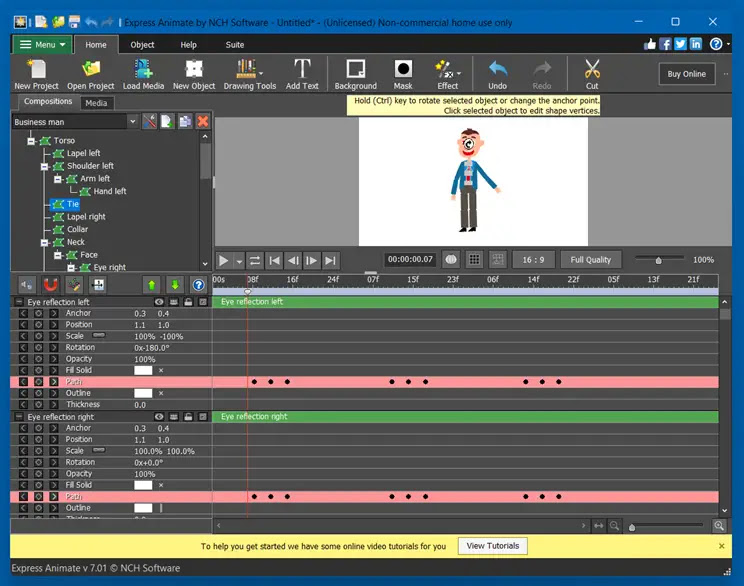Toggle onion skin button next to timecode

pyautogui.click(x=451, y=260)
